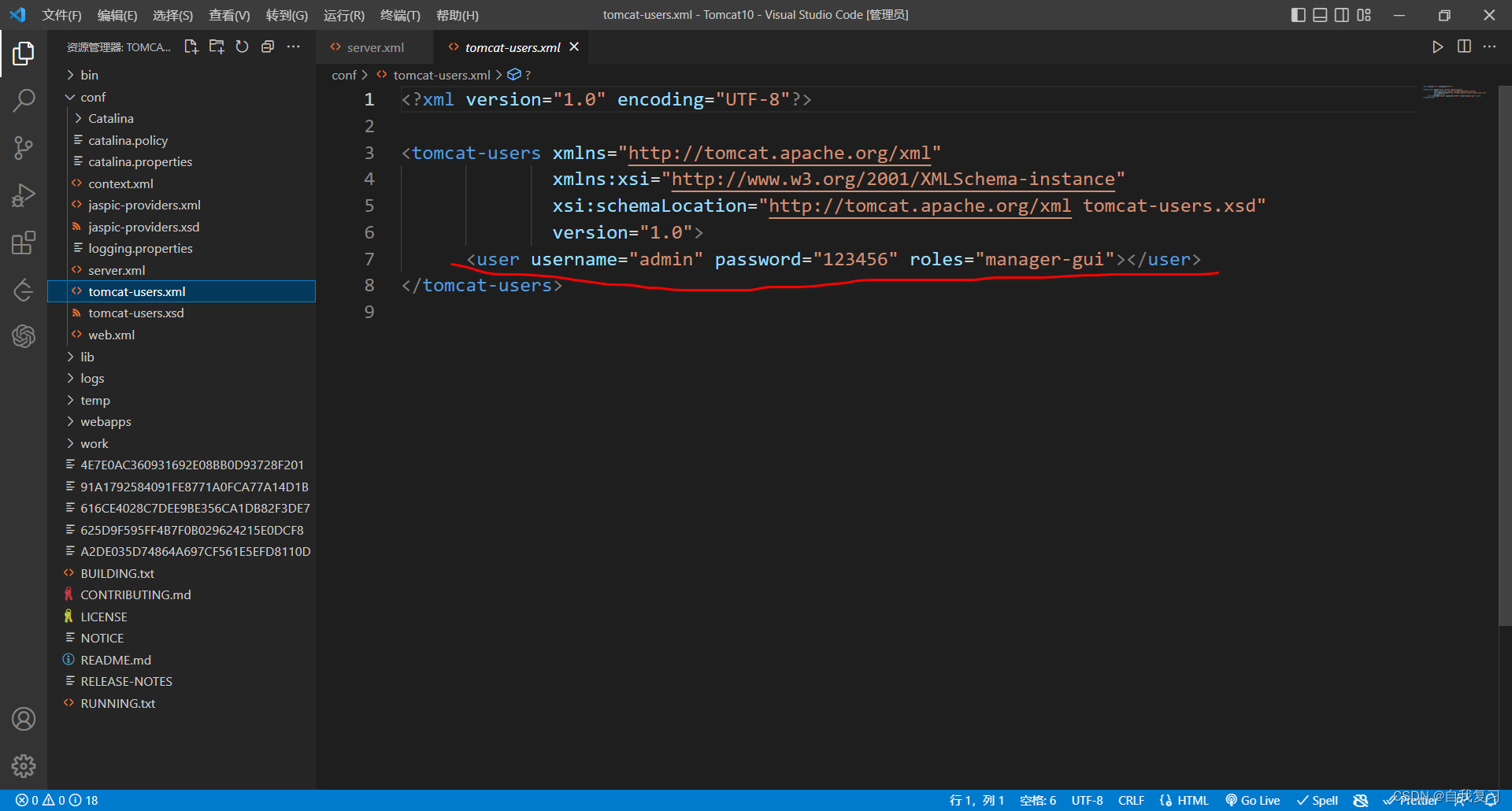Split the editor to the right
This screenshot has height=811, width=1512.
point(1464,47)
